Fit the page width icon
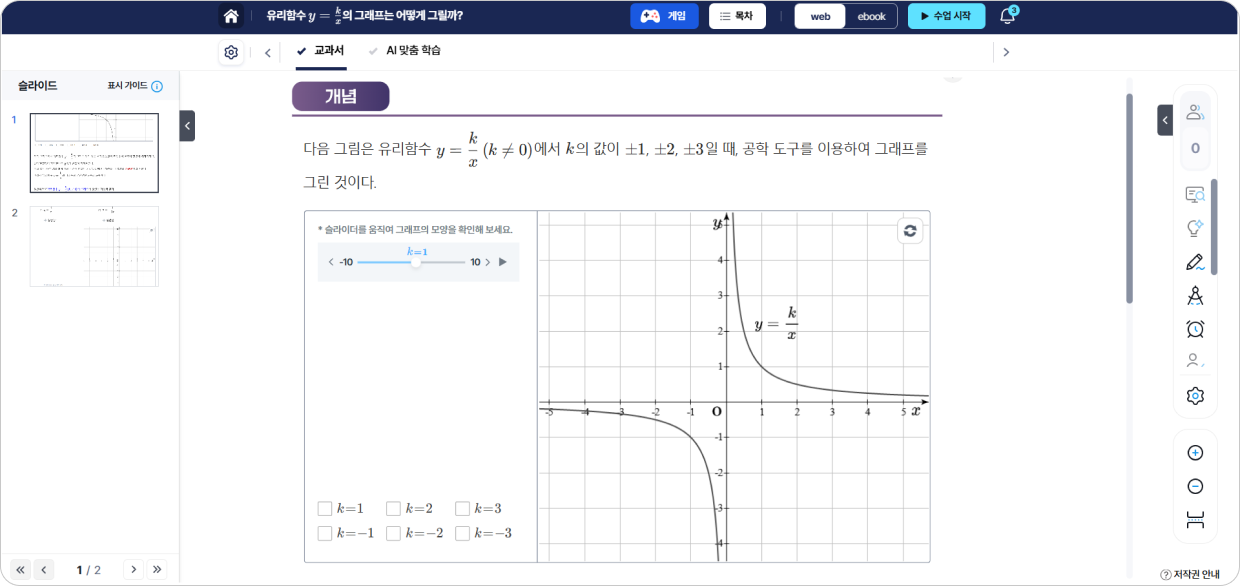The height and width of the screenshot is (586, 1240). [x=1195, y=520]
